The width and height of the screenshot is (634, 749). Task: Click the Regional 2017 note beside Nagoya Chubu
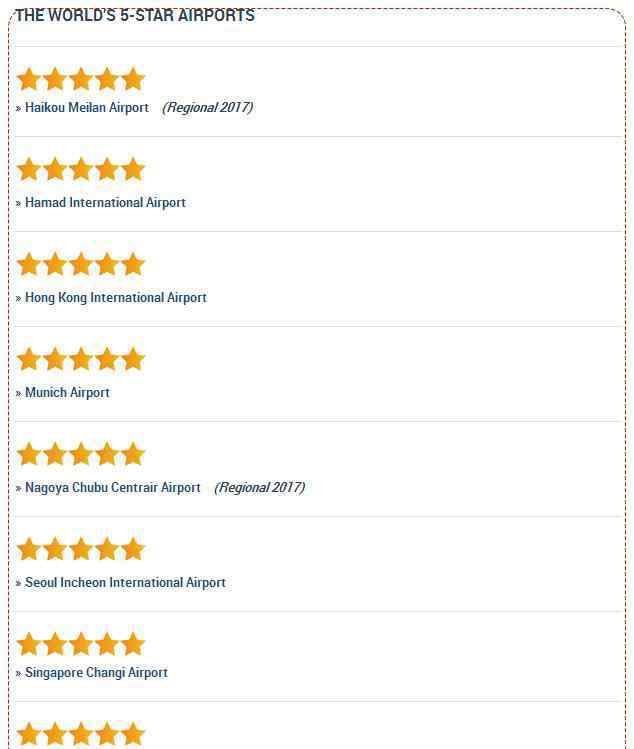coord(259,488)
